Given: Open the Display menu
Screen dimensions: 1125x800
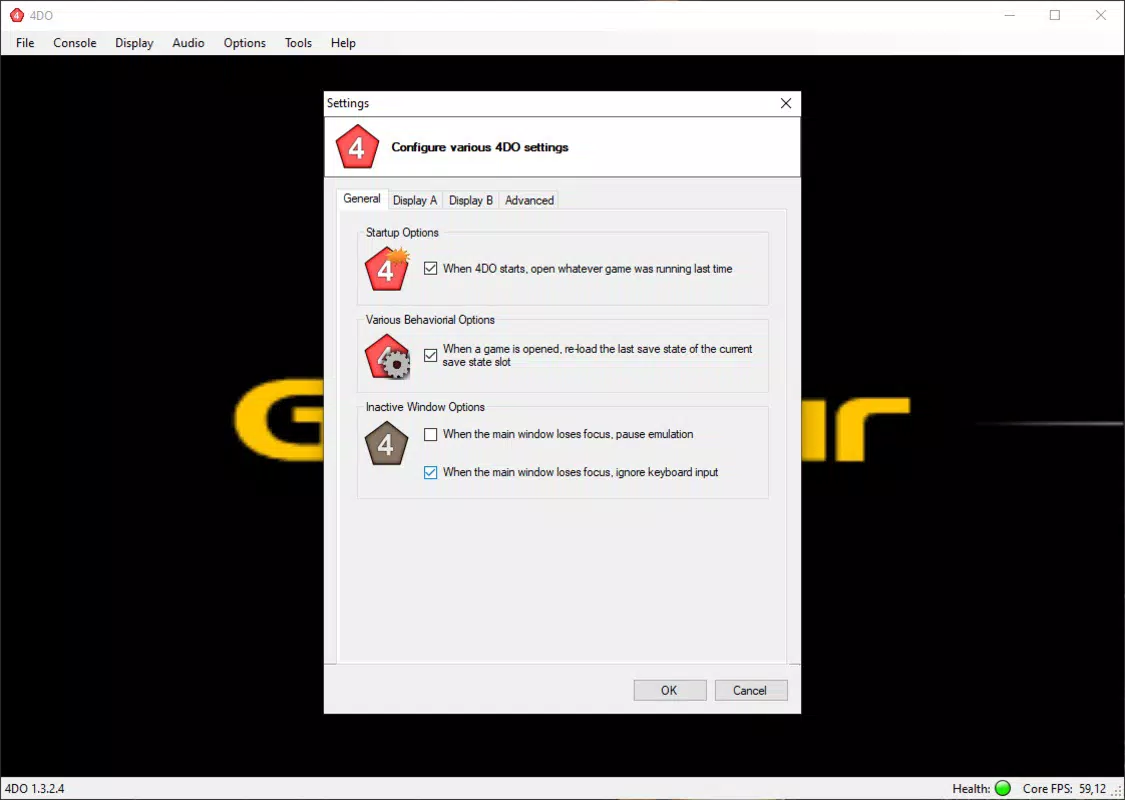Looking at the screenshot, I should (134, 43).
